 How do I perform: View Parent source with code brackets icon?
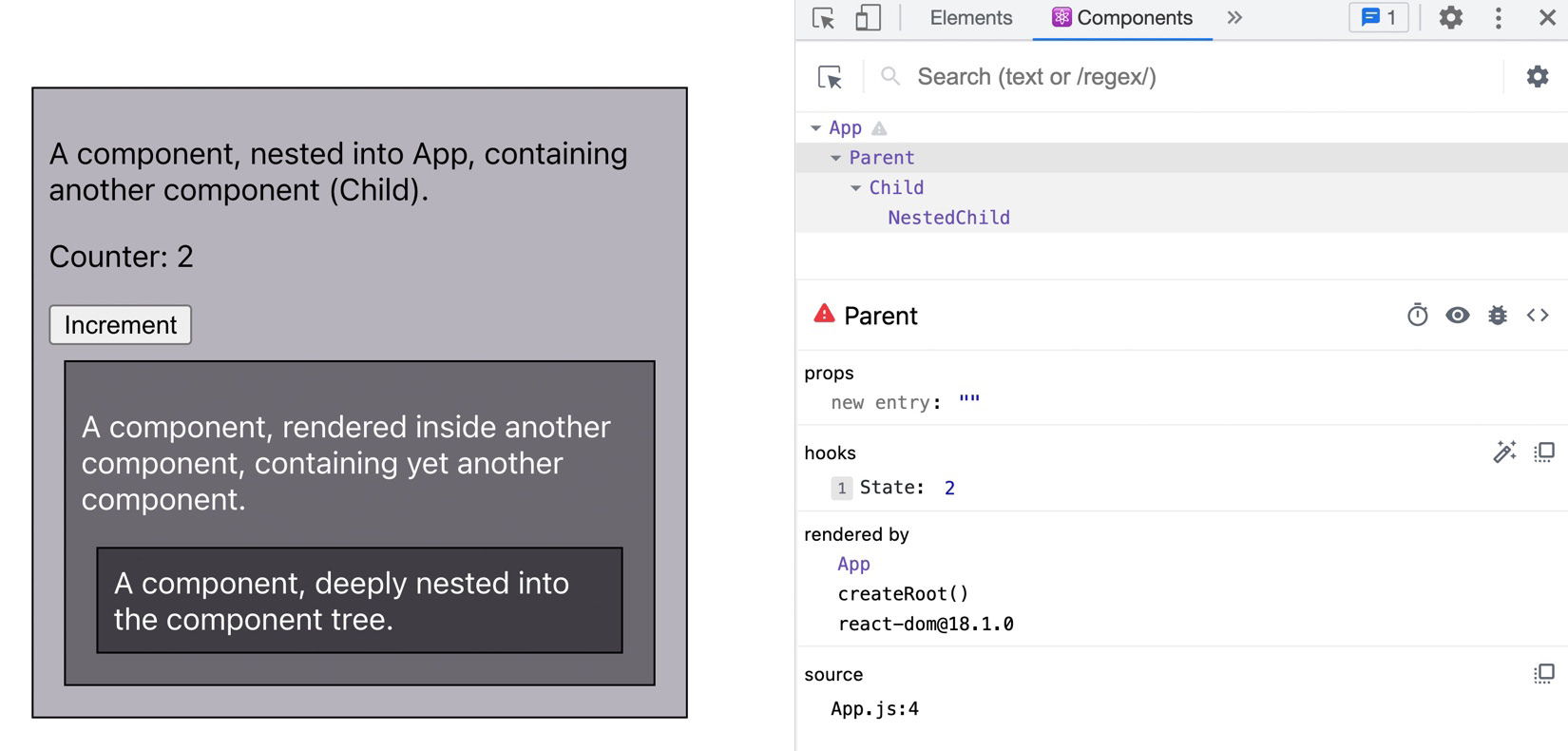coord(1538,316)
